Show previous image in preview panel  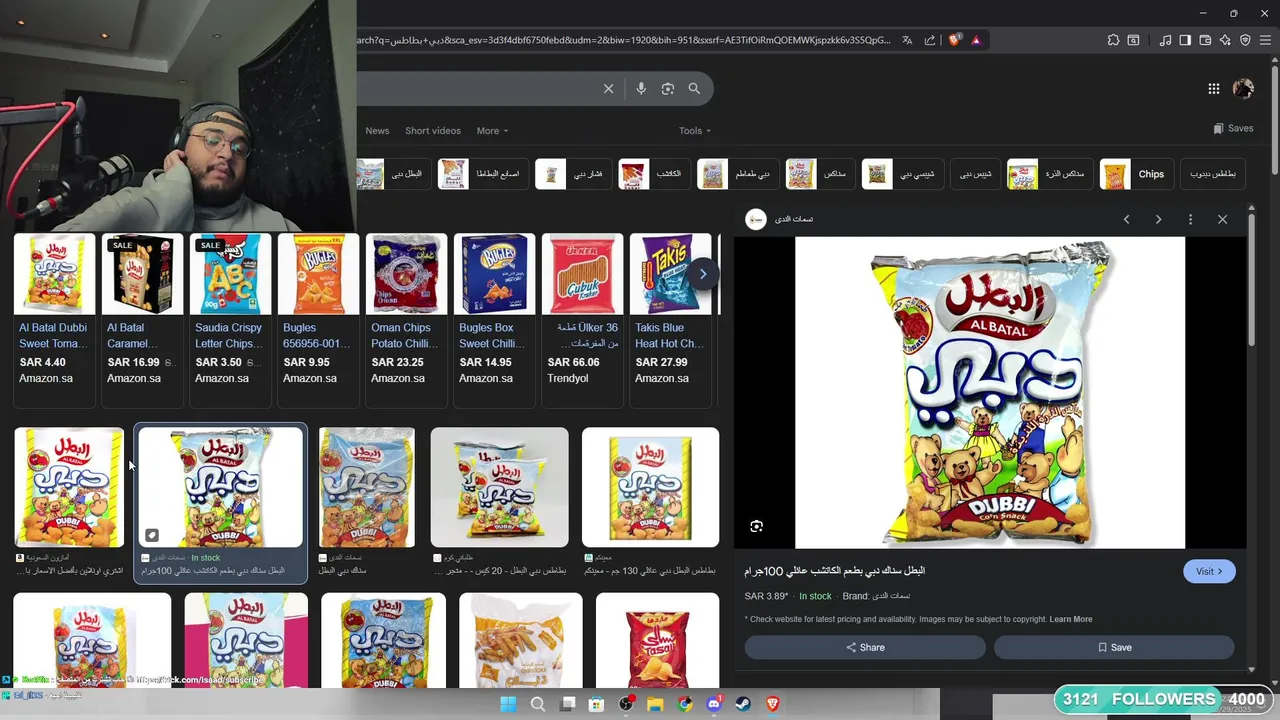[1126, 219]
